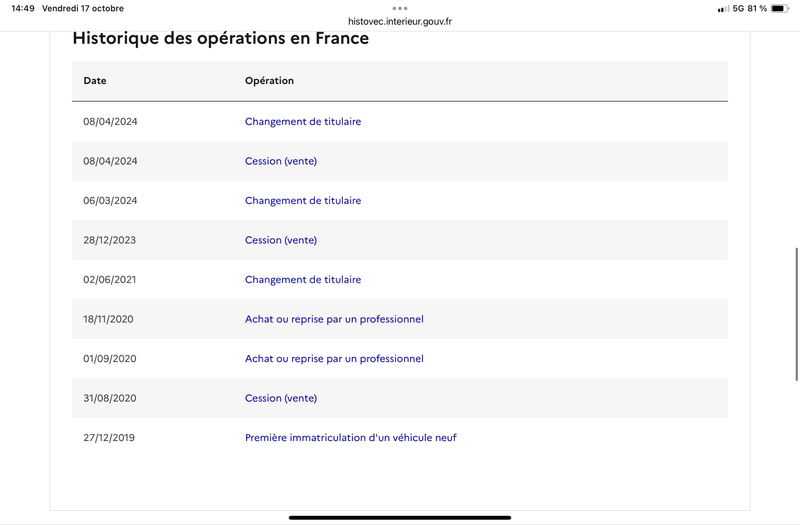This screenshot has width=800, height=525.
Task: Tap the 14:49 clock in status bar
Action: click(23, 9)
